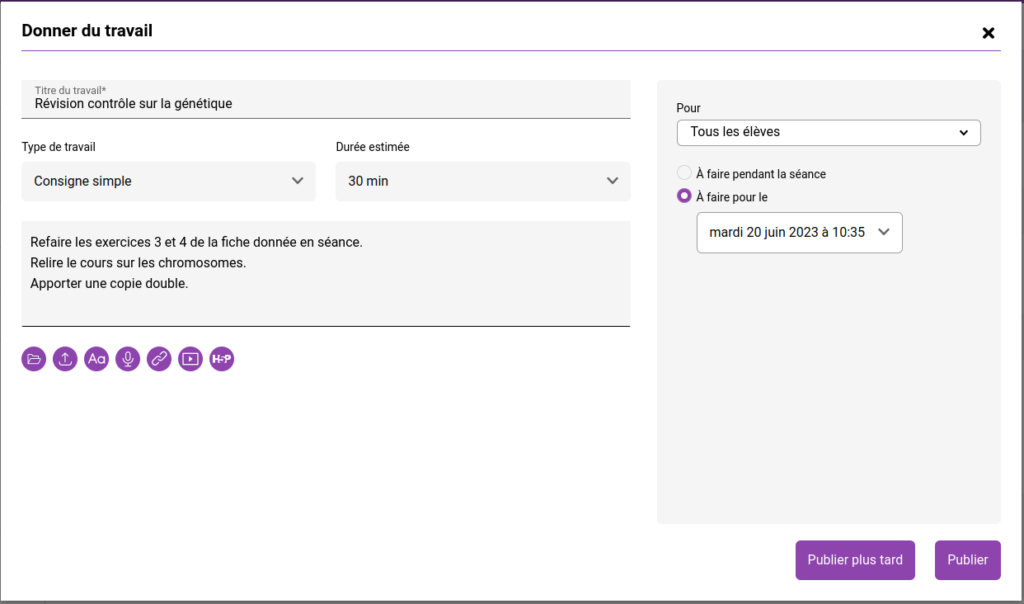This screenshot has height=604, width=1024.
Task: Click the upload file icon
Action: pyautogui.click(x=65, y=359)
